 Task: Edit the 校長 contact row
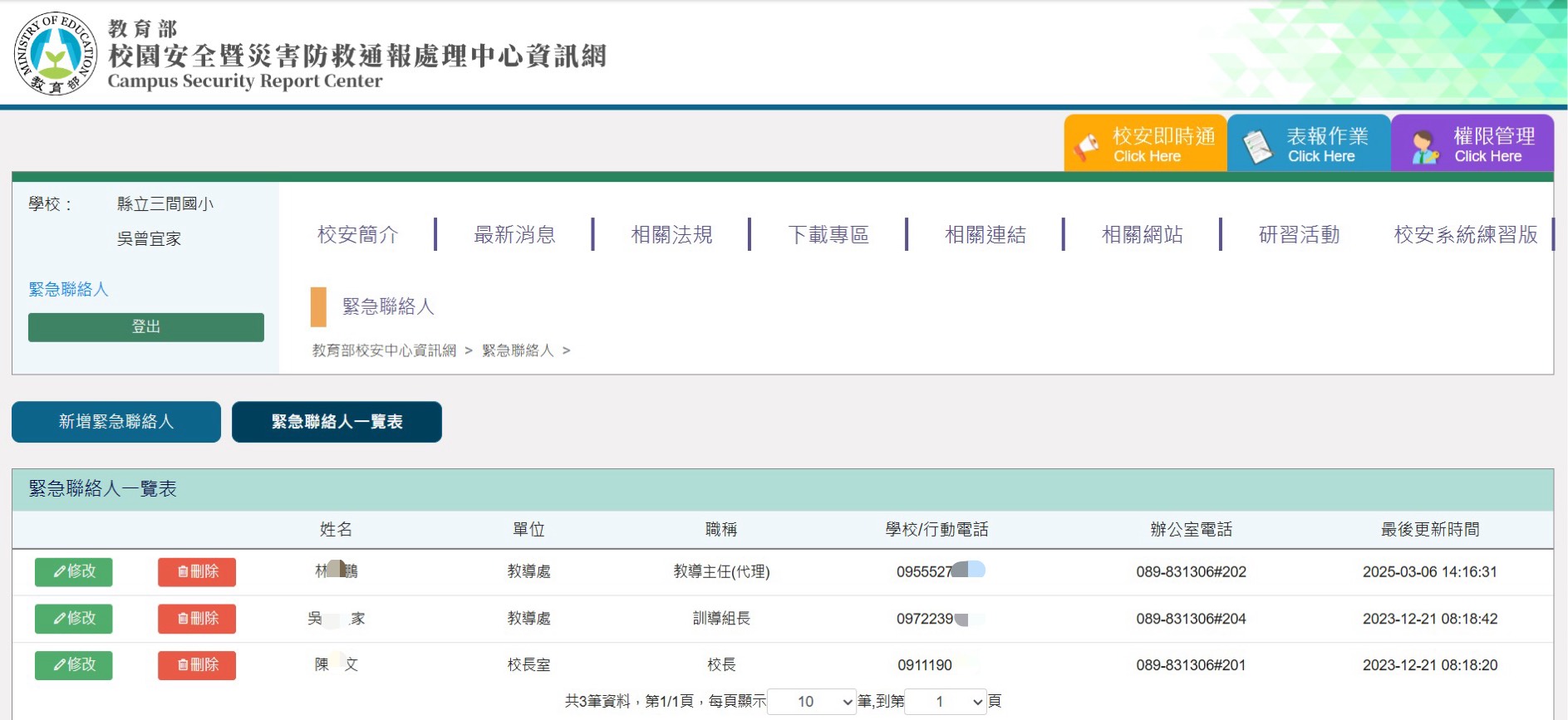point(74,665)
